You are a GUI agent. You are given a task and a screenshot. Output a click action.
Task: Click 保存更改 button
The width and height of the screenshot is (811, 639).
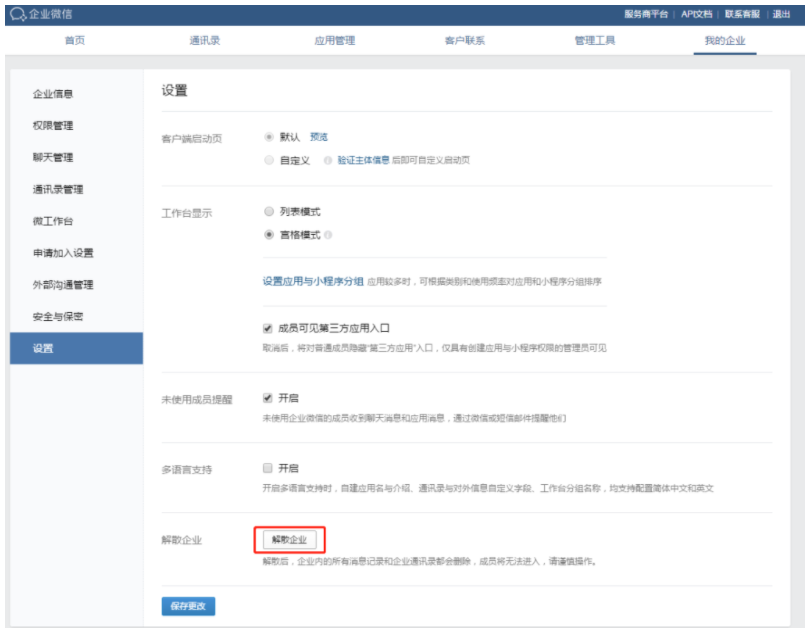[x=189, y=606]
